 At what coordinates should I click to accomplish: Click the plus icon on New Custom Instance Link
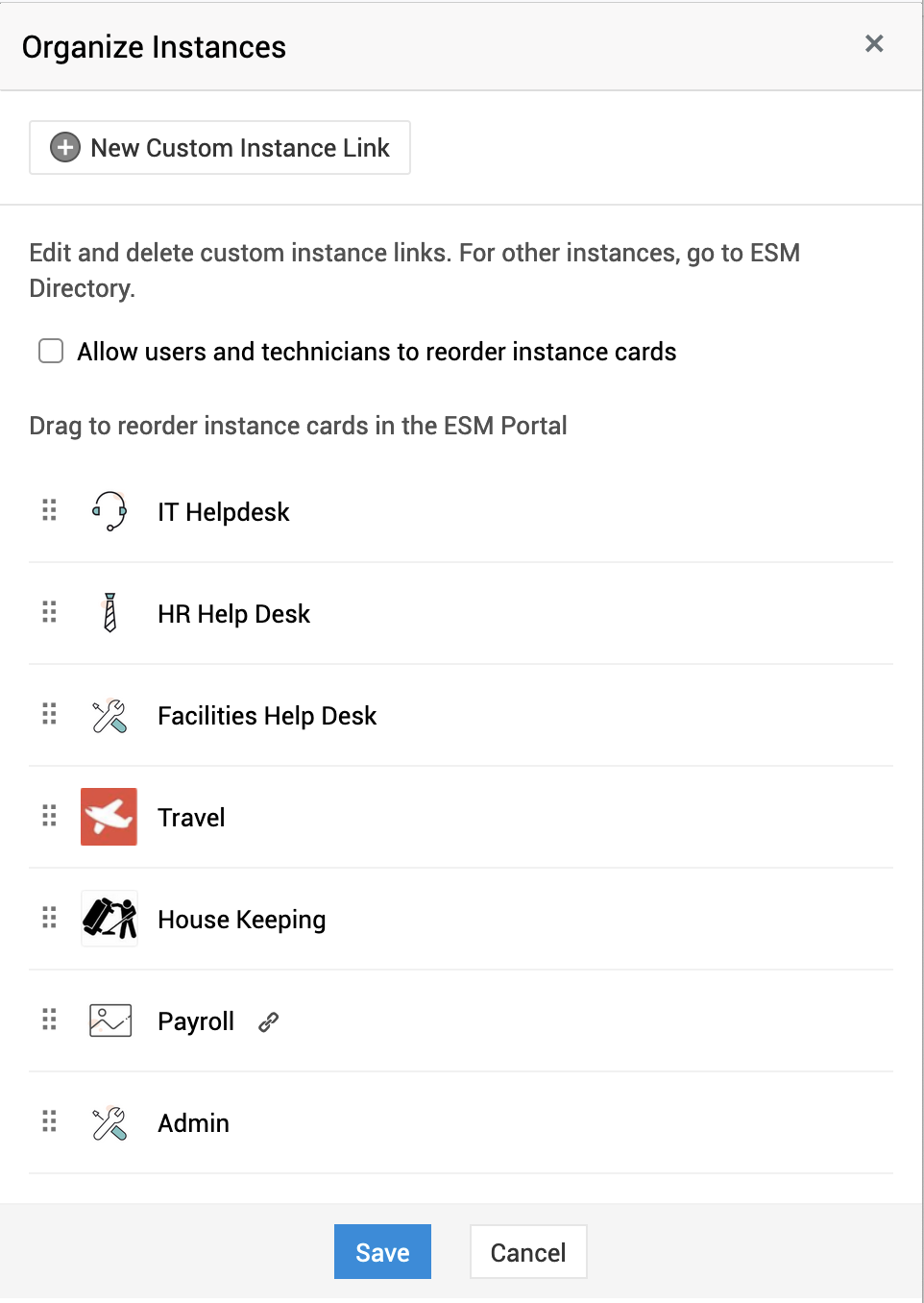pos(65,148)
